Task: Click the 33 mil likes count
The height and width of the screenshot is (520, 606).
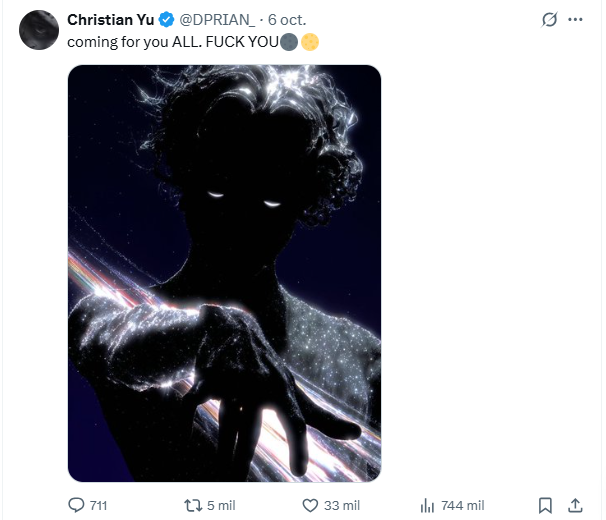Action: coord(338,506)
